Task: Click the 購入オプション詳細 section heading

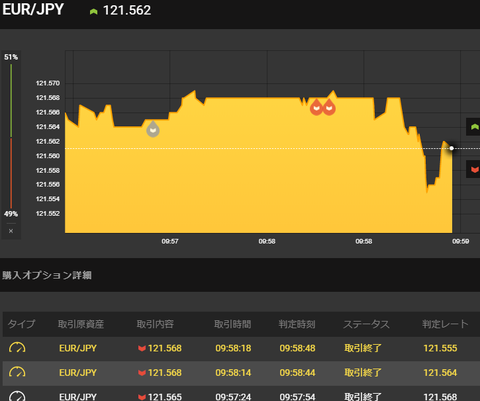Action: pyautogui.click(x=47, y=275)
